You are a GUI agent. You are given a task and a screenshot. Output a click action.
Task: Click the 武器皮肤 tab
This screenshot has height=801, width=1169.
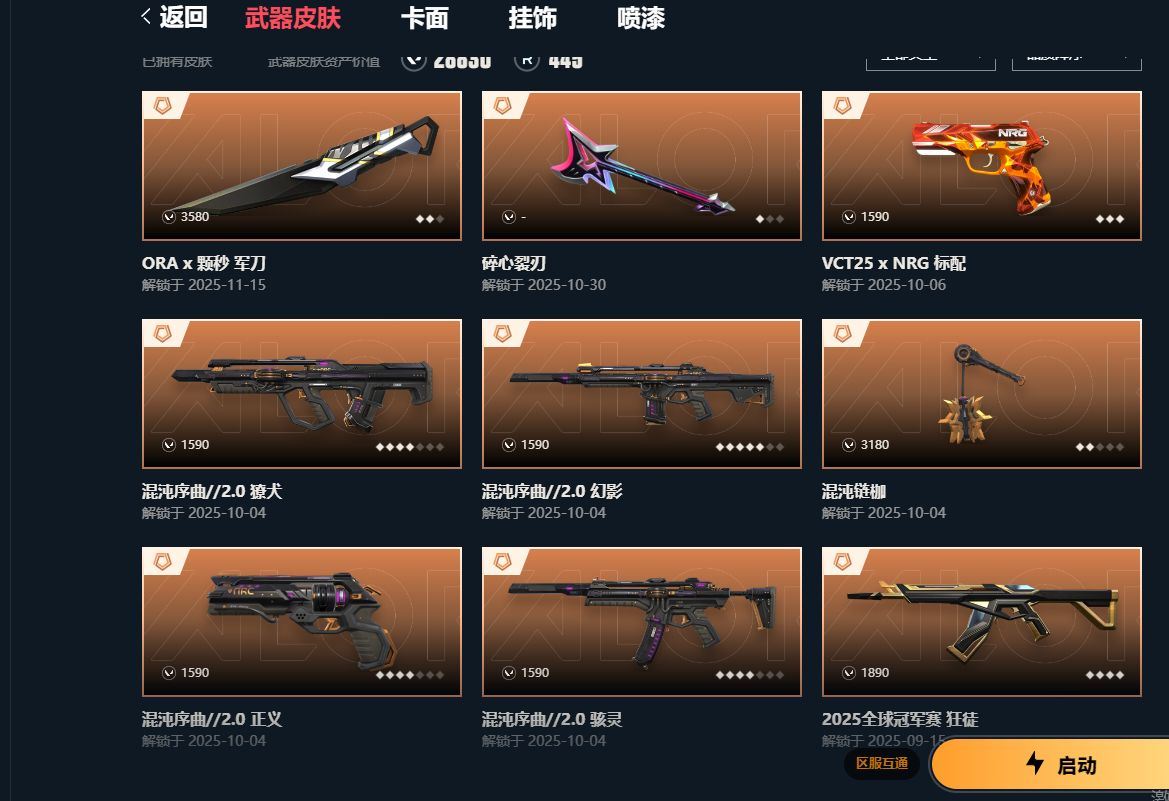(x=292, y=18)
